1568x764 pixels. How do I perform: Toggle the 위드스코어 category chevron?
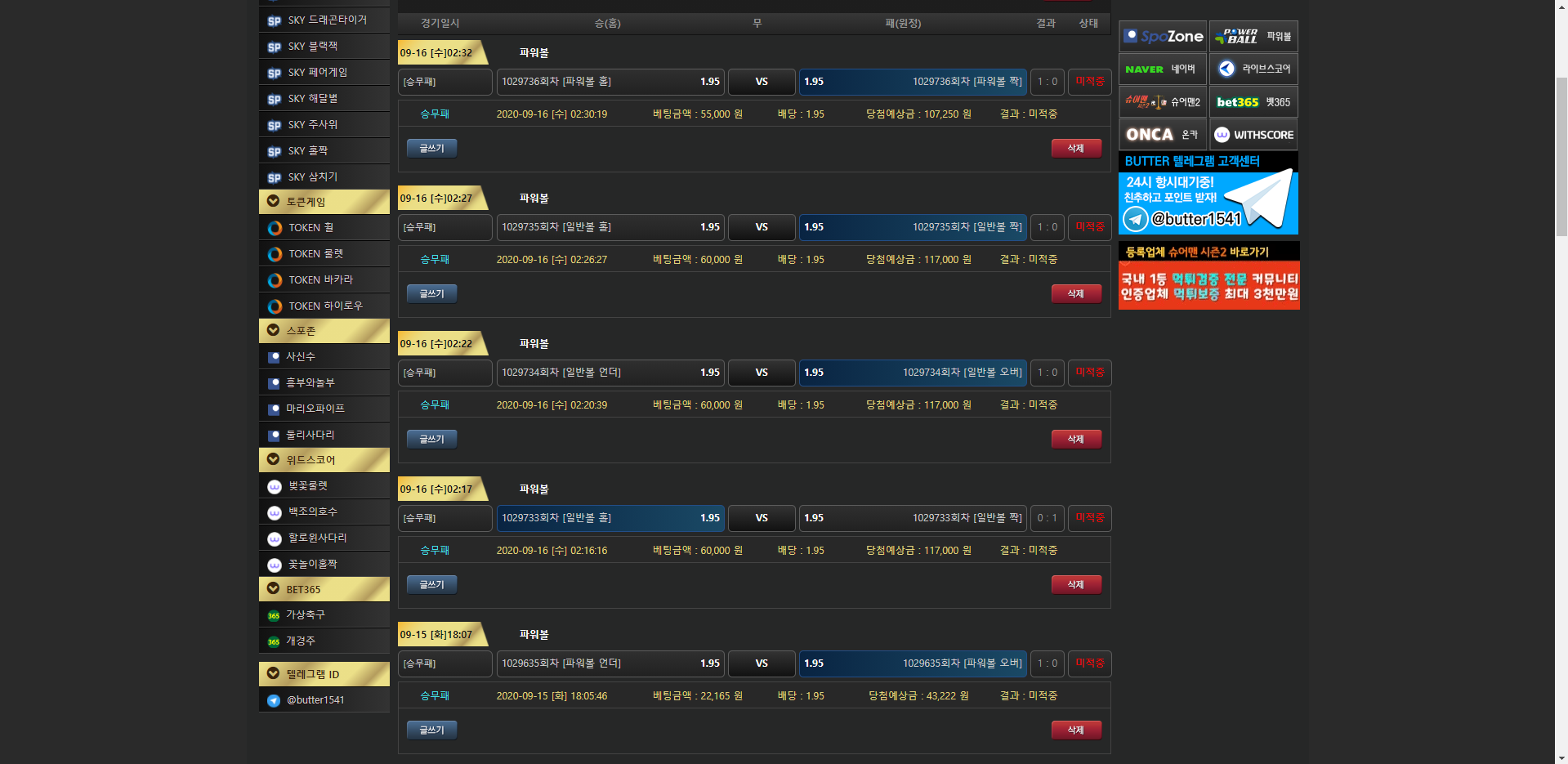tap(274, 459)
